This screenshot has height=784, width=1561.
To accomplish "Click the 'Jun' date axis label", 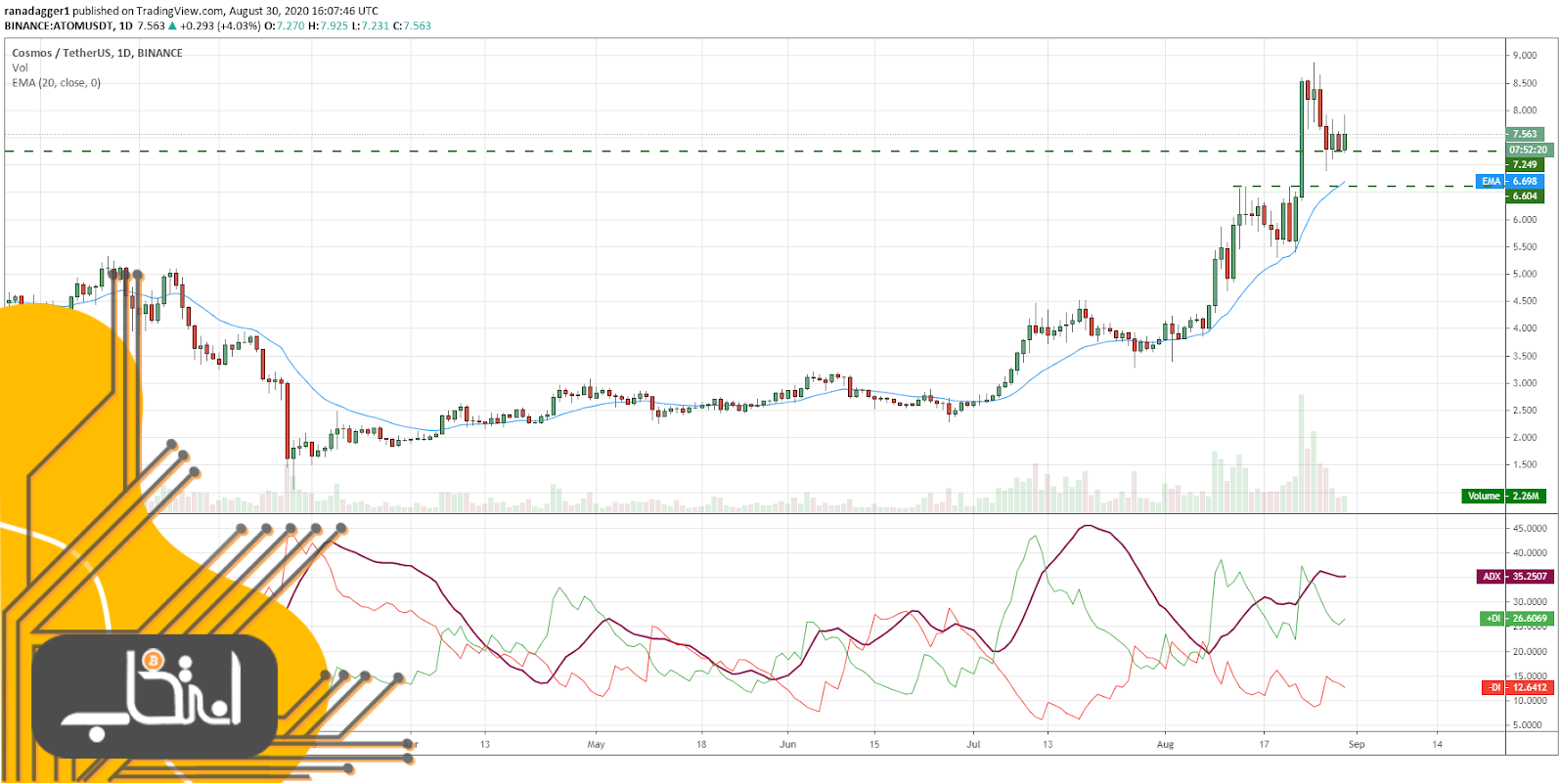I will pos(787,744).
